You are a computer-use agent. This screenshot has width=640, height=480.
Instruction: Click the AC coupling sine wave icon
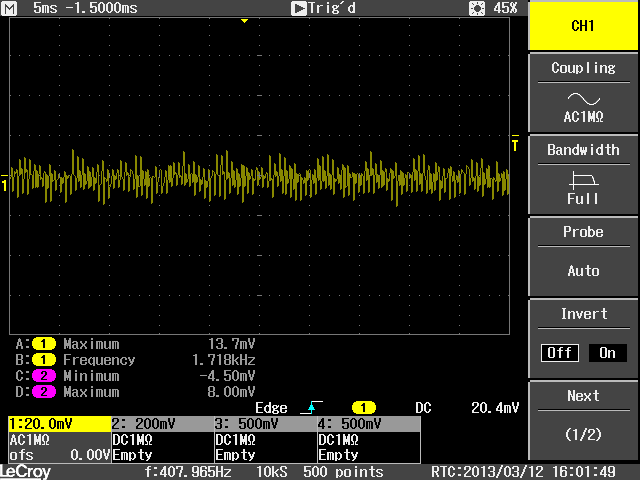tap(584, 99)
